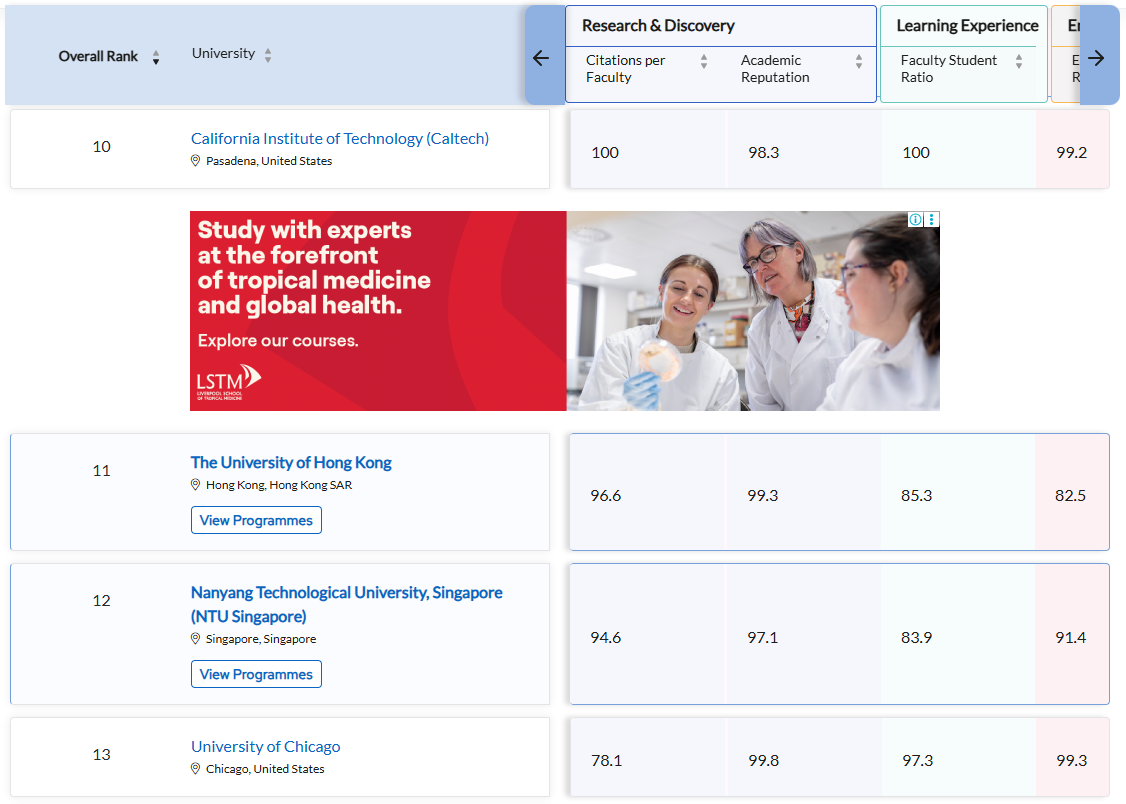1126x804 pixels.
Task: Select the Research & Discovery column group
Action: [658, 26]
